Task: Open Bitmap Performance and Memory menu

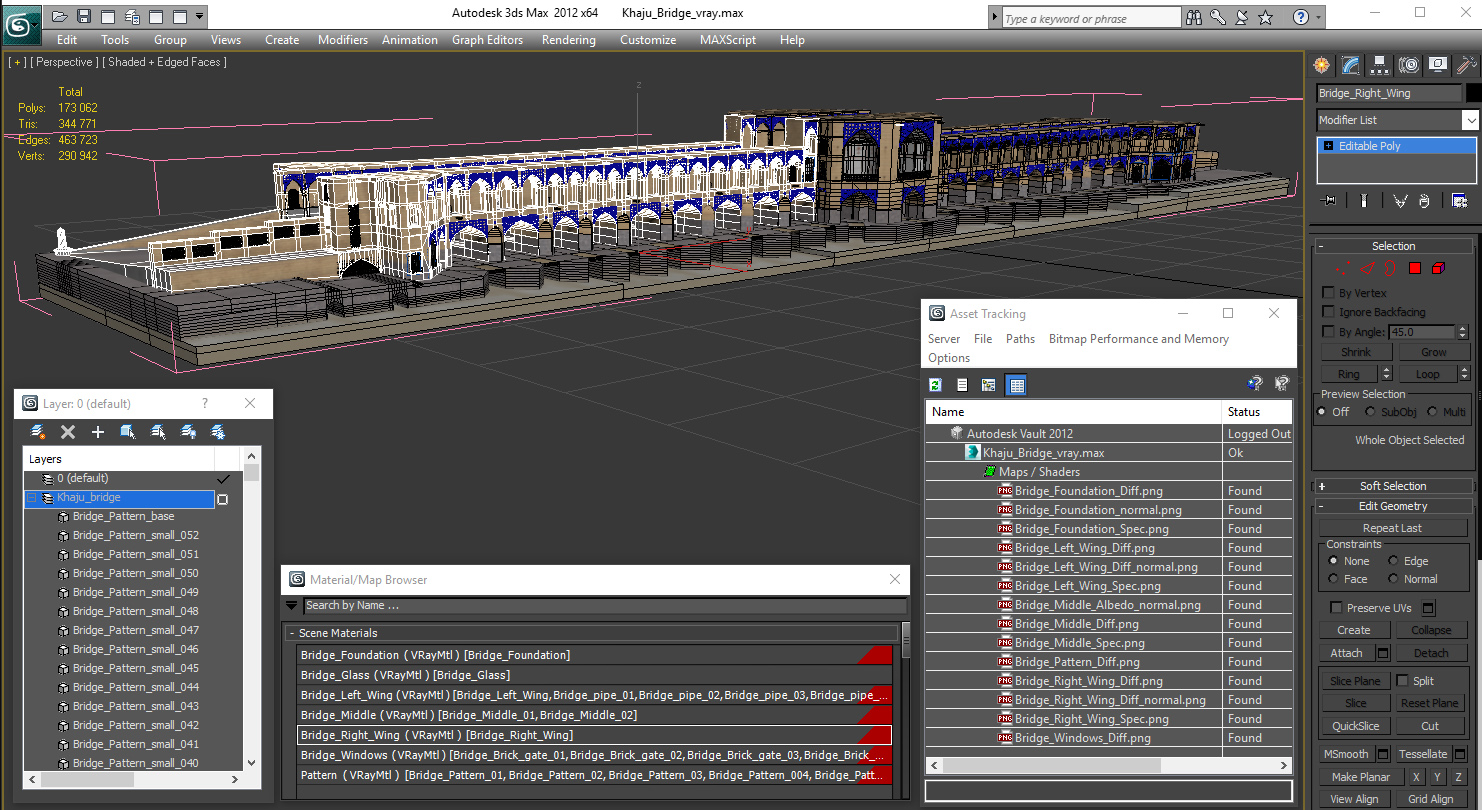Action: (1139, 339)
